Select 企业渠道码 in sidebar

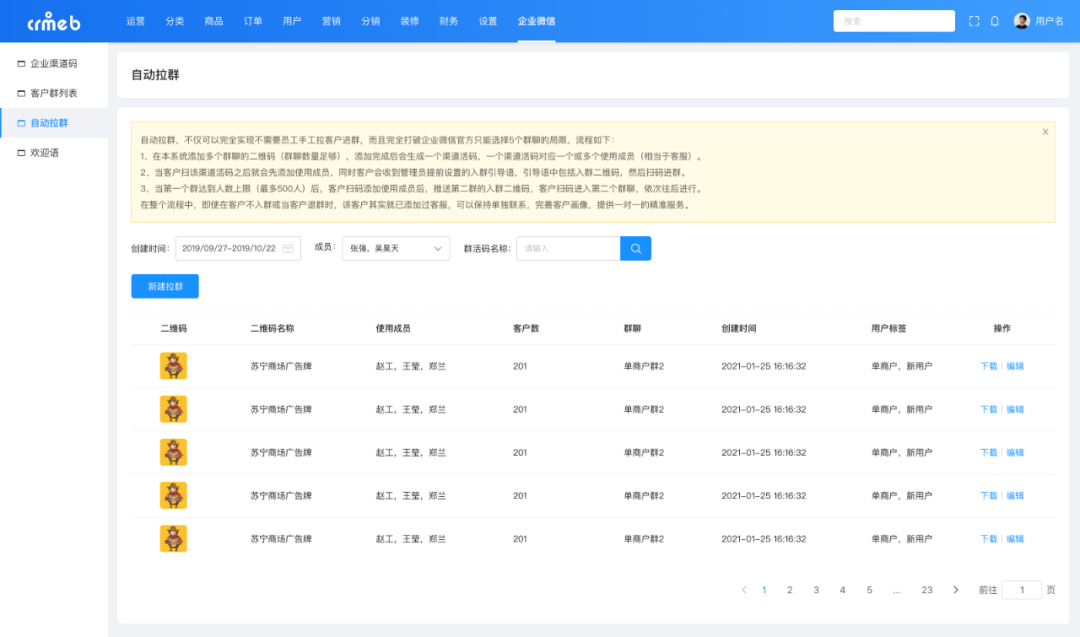tap(54, 63)
